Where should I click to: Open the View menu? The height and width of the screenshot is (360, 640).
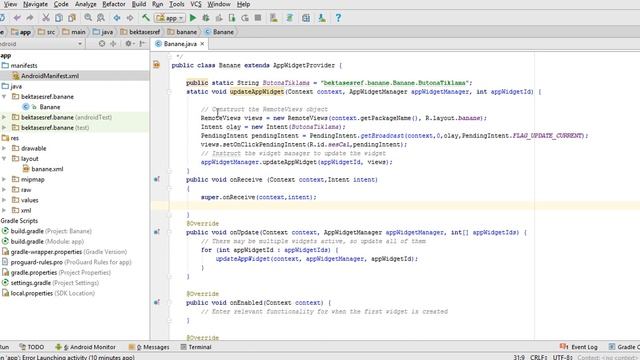point(10,4)
